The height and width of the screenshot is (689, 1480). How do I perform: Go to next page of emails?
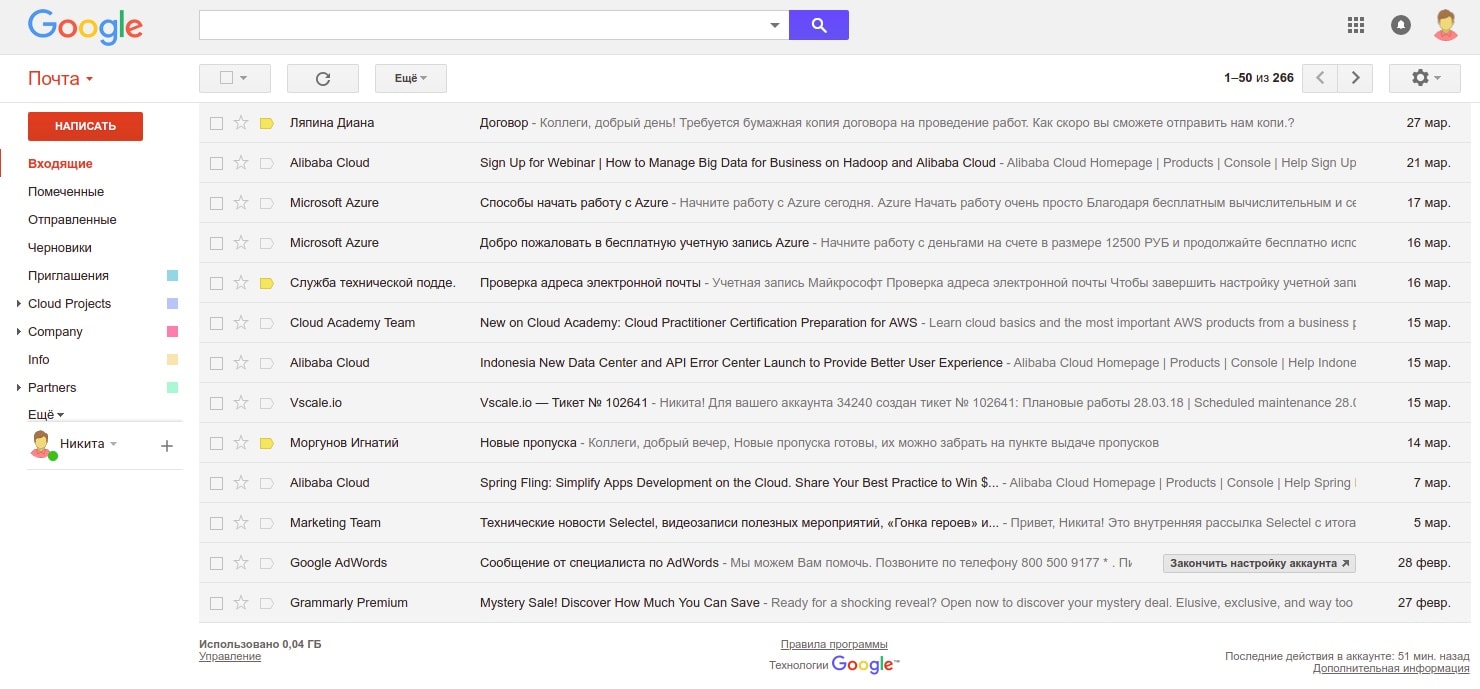coord(1355,78)
